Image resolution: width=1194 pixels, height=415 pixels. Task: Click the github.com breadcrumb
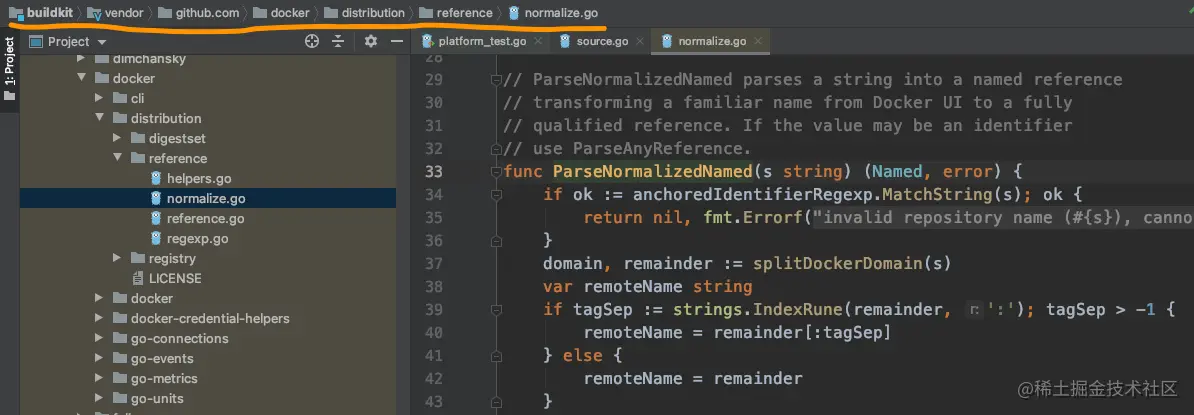tap(198, 13)
